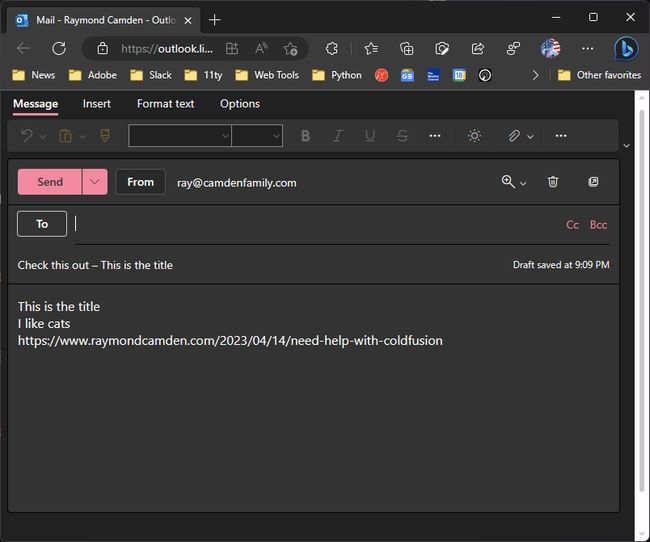Switch to the Insert tab
This screenshot has height=542, width=650.
click(x=97, y=104)
